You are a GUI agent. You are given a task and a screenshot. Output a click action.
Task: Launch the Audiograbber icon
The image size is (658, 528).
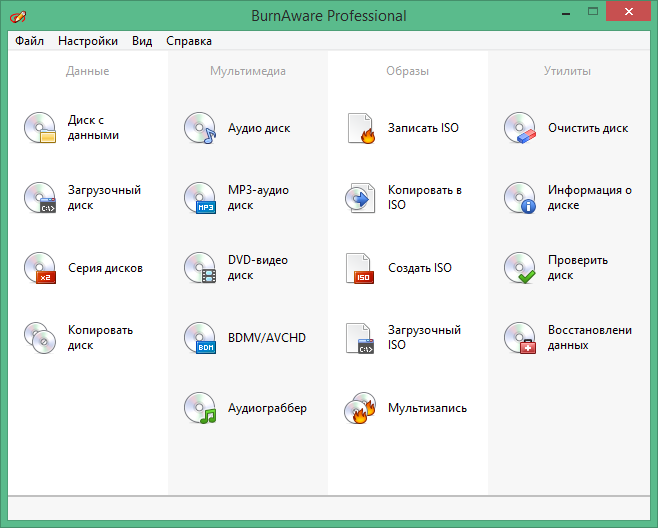coord(200,408)
